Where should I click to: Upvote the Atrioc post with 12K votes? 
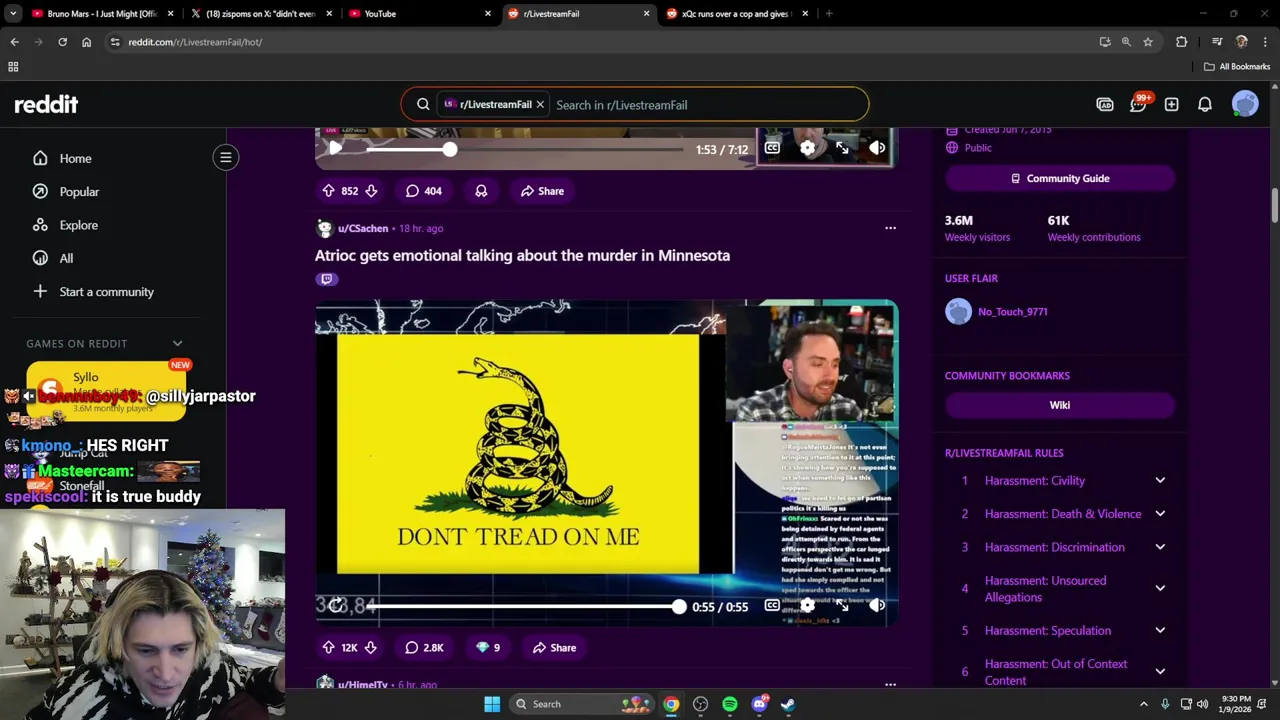coord(328,648)
